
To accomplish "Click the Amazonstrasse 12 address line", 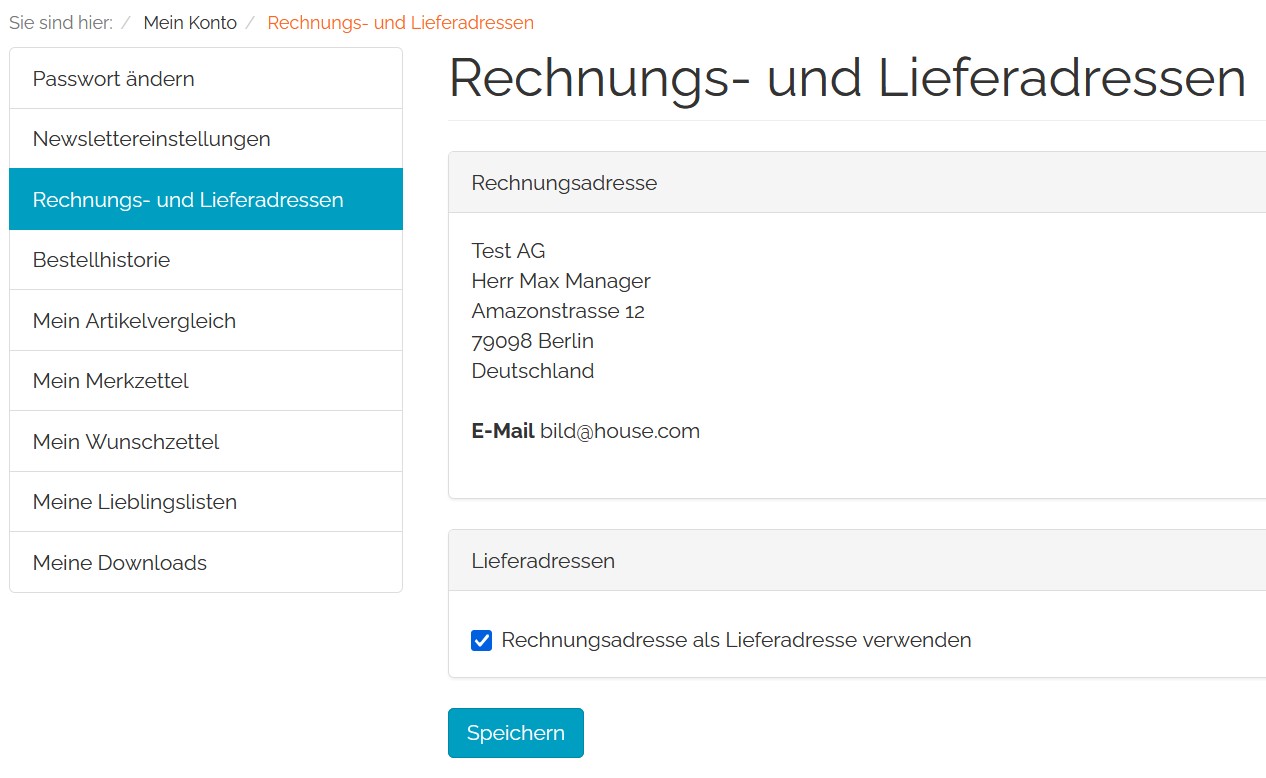I will pyautogui.click(x=558, y=311).
